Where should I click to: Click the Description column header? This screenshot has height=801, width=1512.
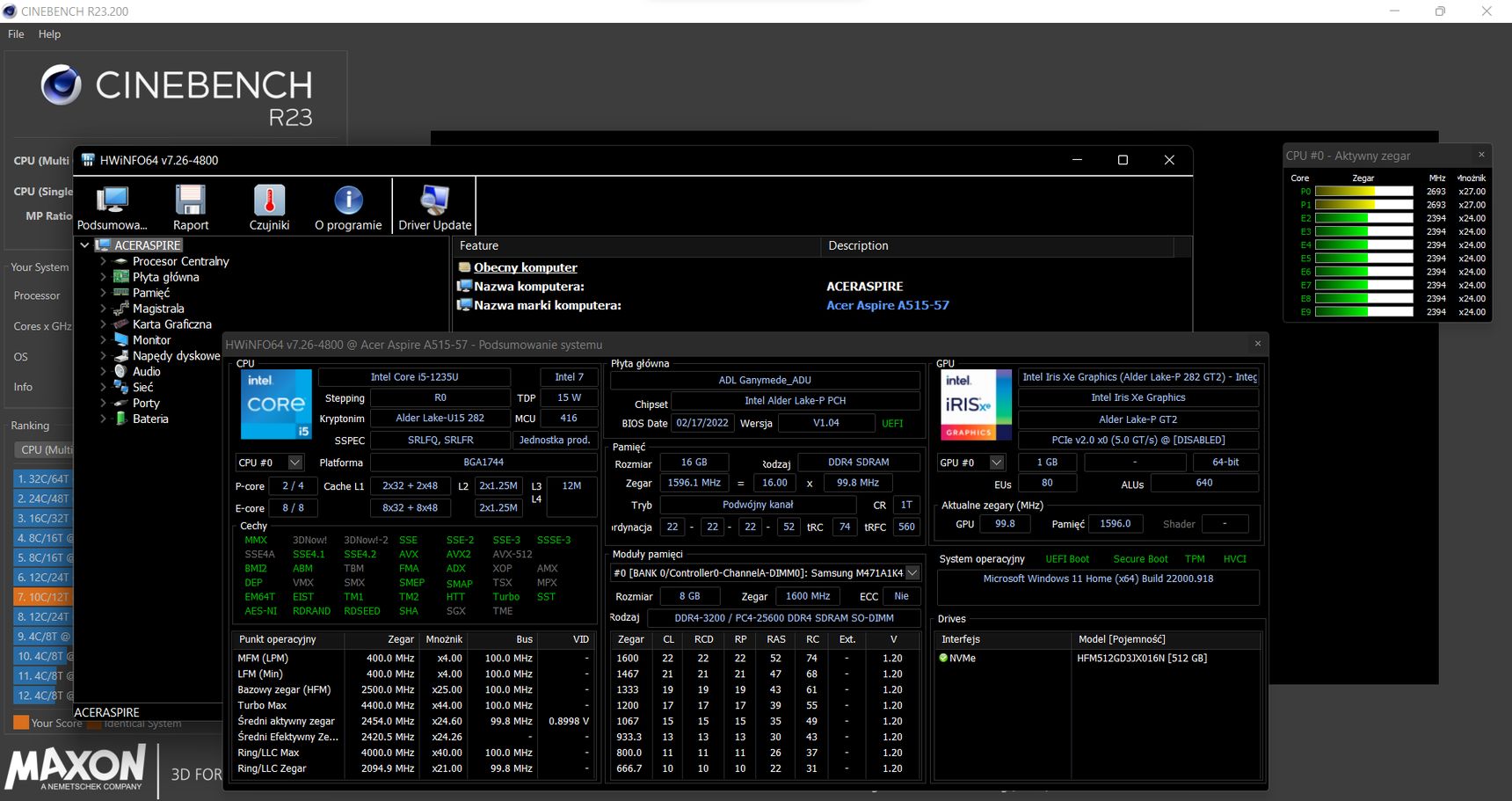tap(997, 246)
